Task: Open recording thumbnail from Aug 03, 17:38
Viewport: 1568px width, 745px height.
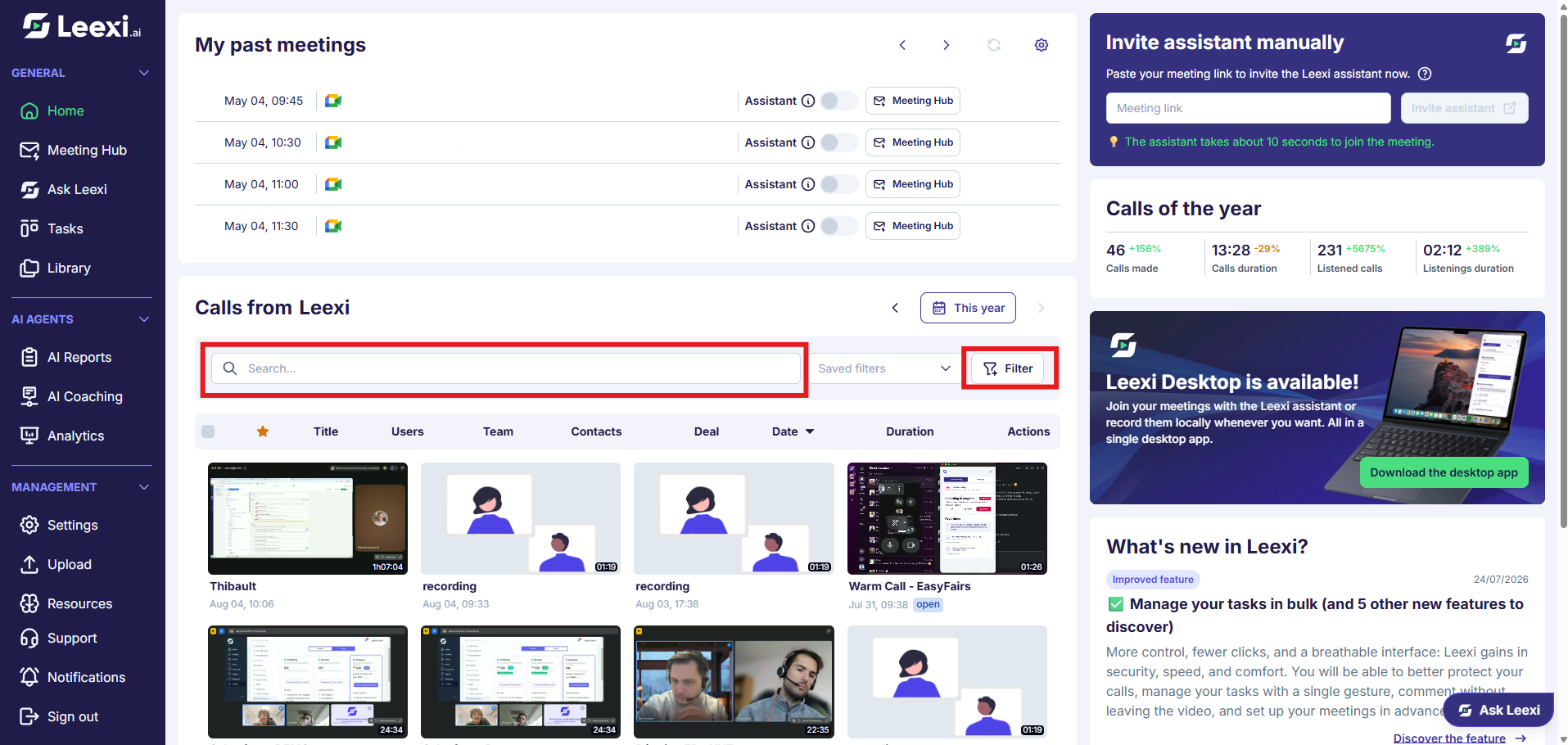Action: 734,518
